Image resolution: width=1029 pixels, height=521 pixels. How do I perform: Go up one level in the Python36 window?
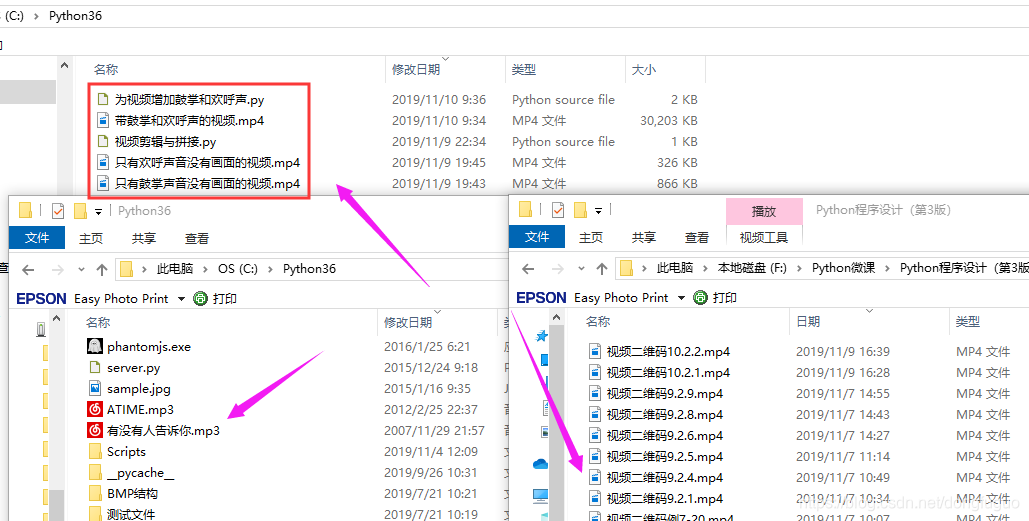coord(102,269)
